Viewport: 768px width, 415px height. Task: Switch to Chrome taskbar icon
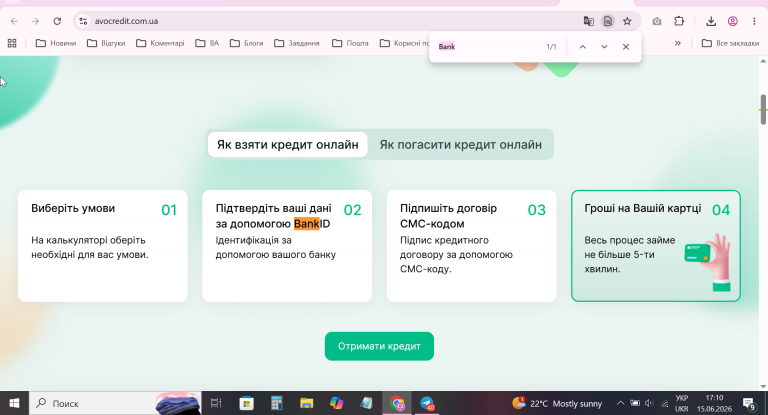[397, 403]
